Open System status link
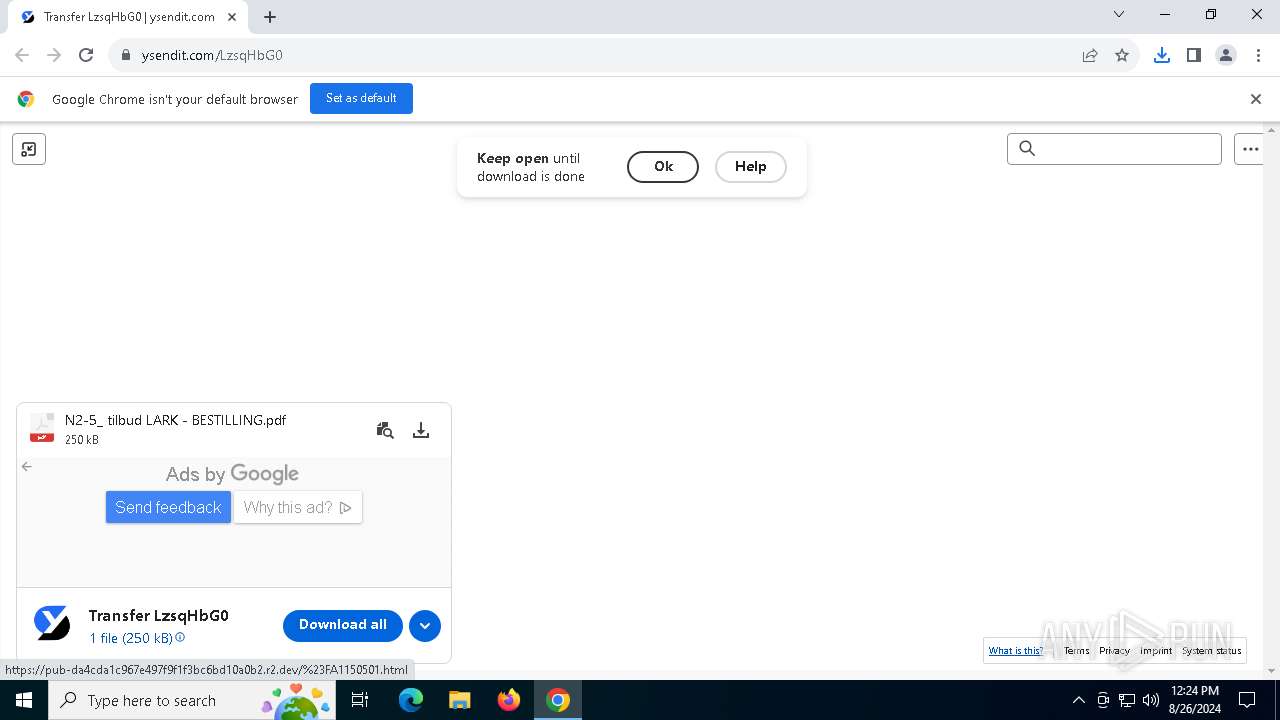1280x720 pixels. click(1212, 651)
